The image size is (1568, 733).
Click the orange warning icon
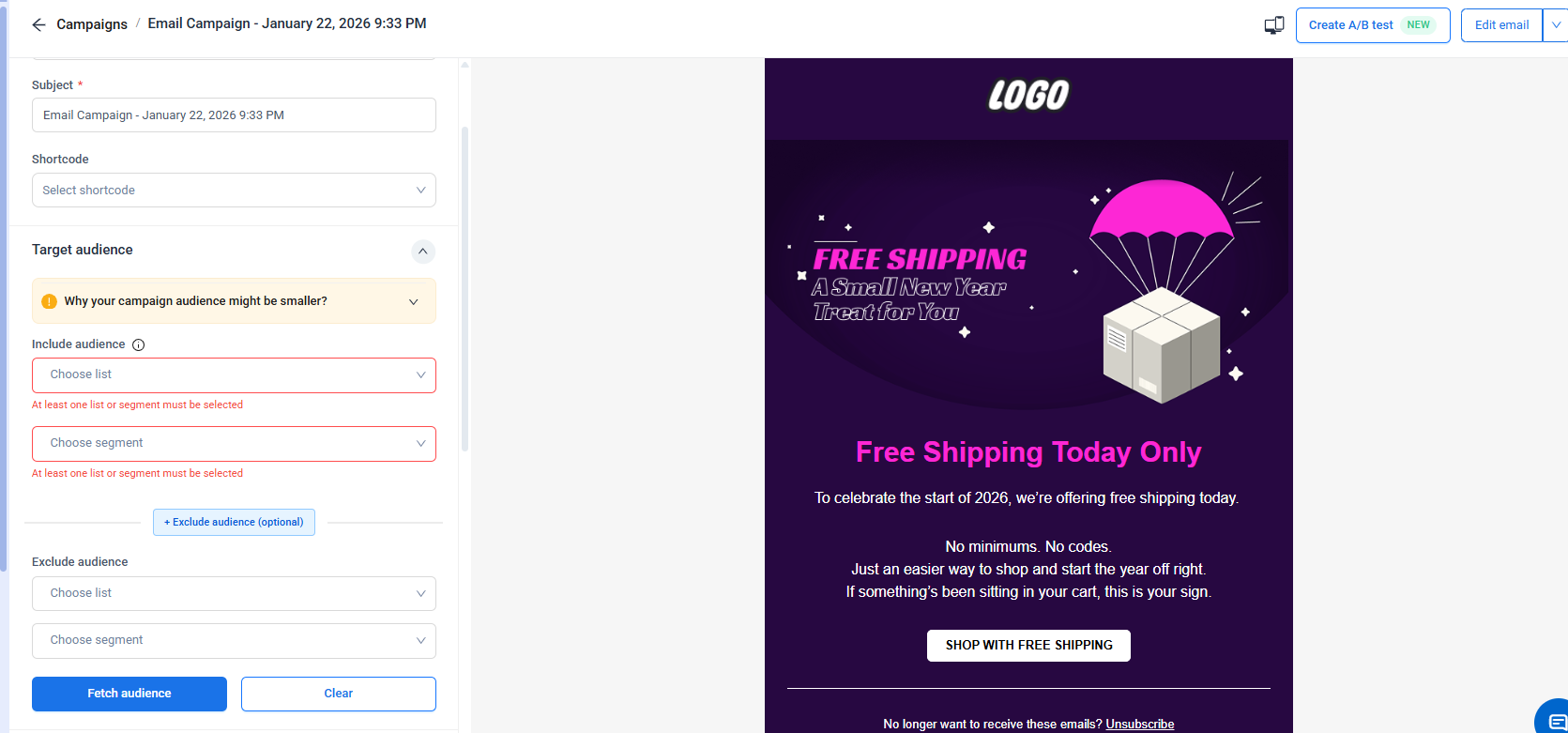tap(50, 301)
